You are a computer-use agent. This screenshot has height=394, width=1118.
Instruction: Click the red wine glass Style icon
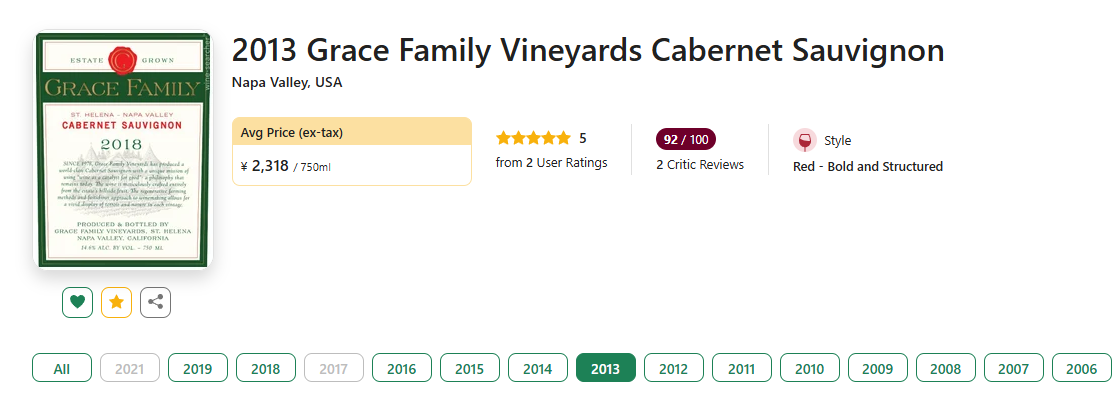pos(805,140)
